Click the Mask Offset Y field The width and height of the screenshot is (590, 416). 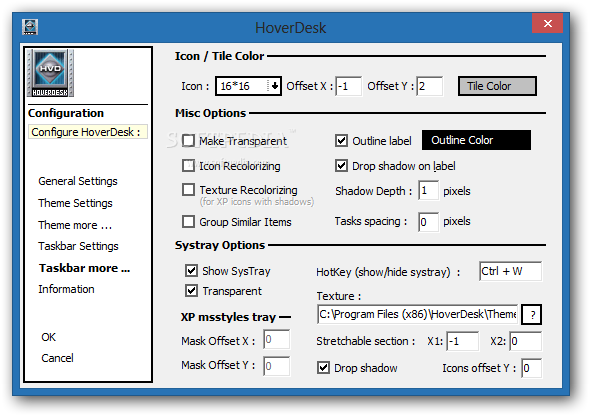click(x=277, y=366)
